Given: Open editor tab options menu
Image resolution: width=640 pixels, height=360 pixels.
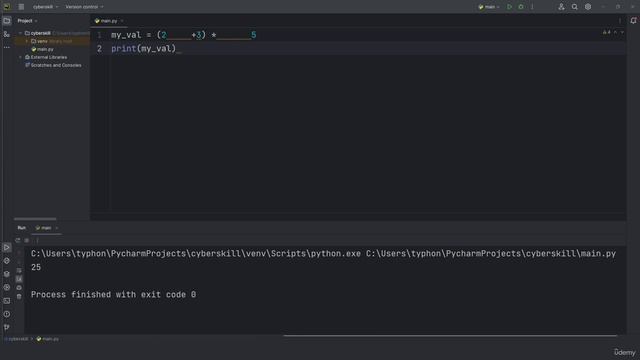Looking at the screenshot, I should point(620,21).
